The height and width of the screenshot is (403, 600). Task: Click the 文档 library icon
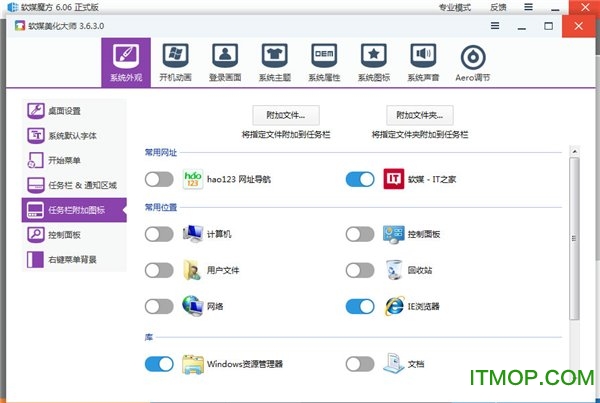click(x=394, y=363)
